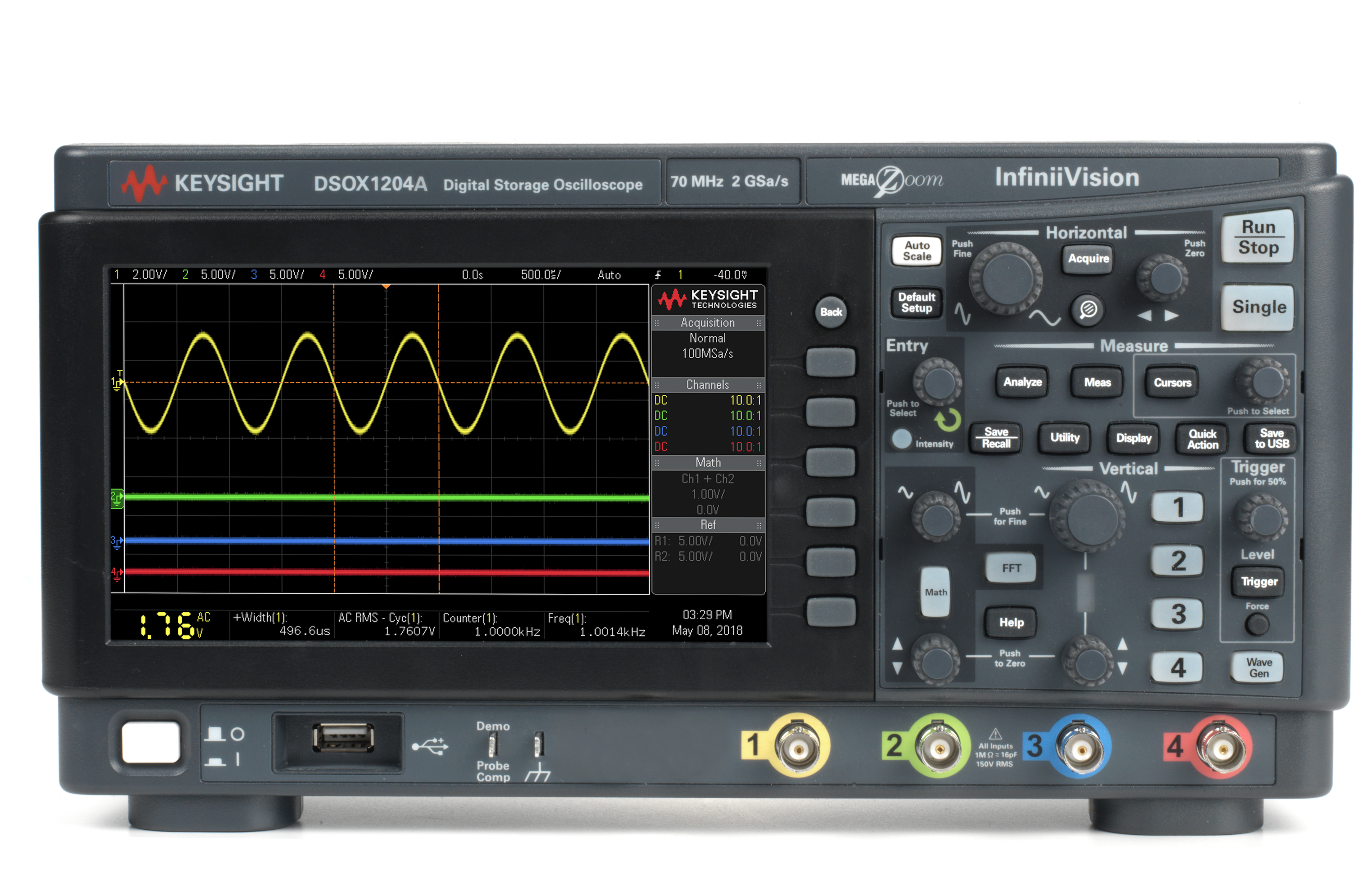Screen dimensions: 1372x872
Task: Open the Acquisition panel on screen
Action: (x=708, y=322)
